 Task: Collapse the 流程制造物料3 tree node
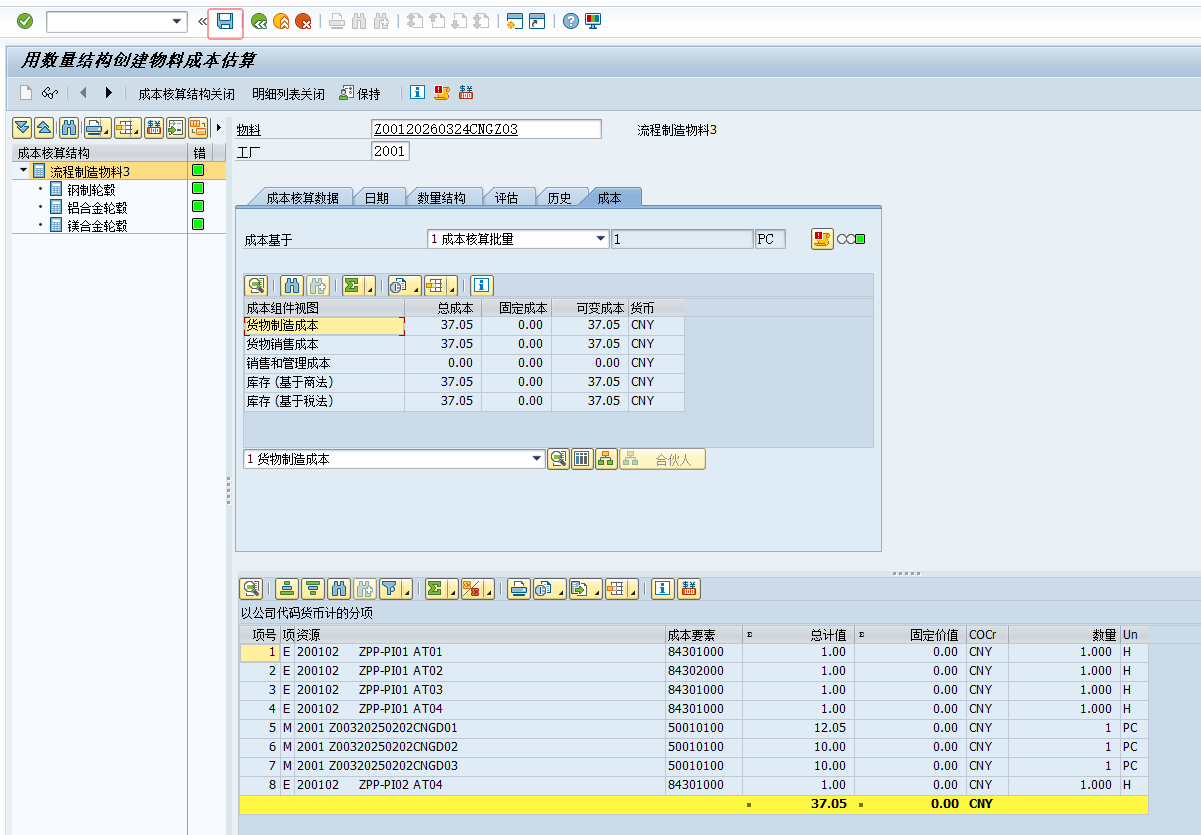click(23, 171)
